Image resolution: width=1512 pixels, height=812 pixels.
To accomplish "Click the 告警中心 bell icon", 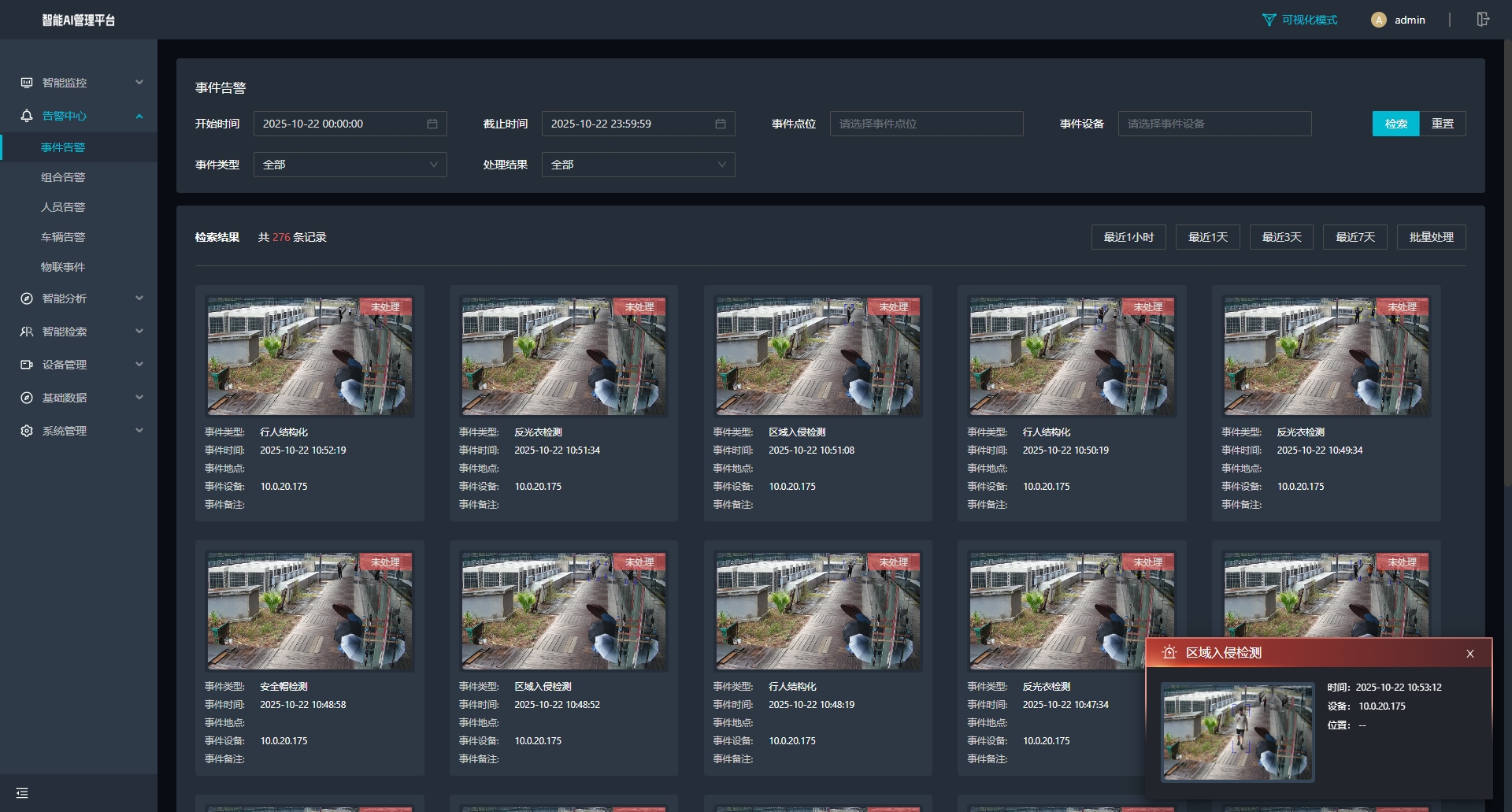I will coord(27,116).
